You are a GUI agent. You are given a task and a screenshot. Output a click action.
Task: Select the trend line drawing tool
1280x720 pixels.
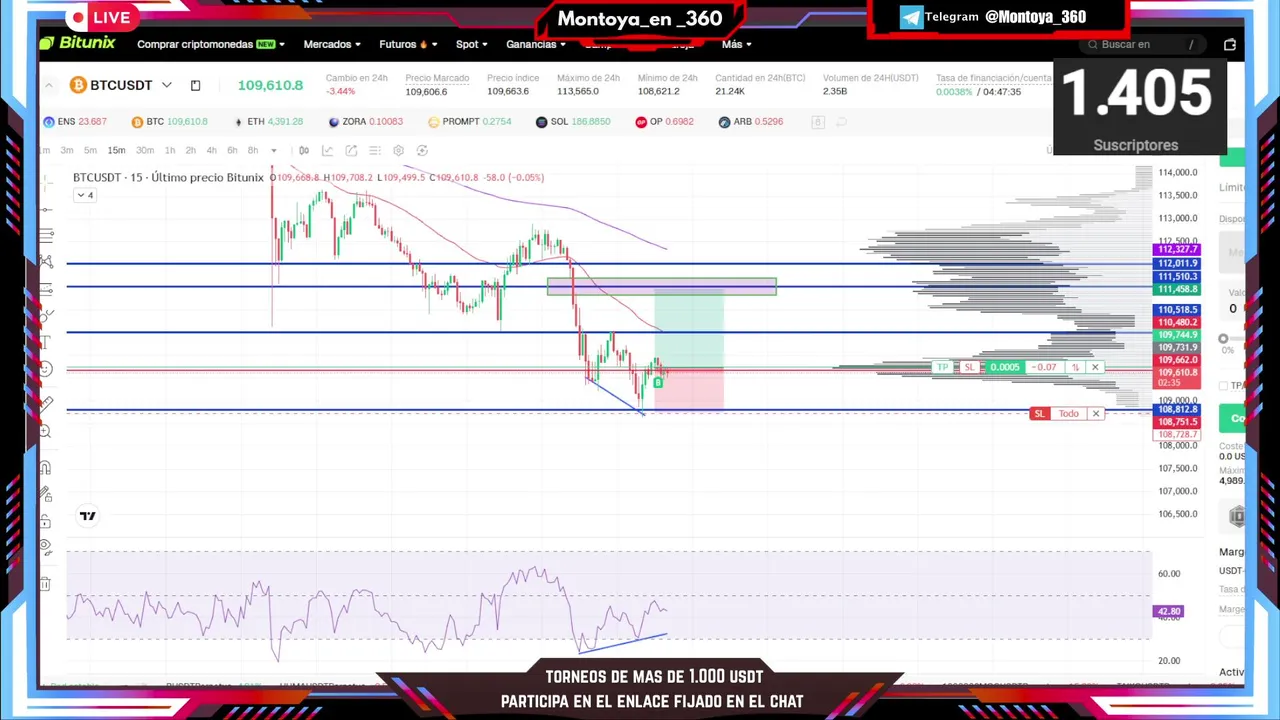(46, 209)
